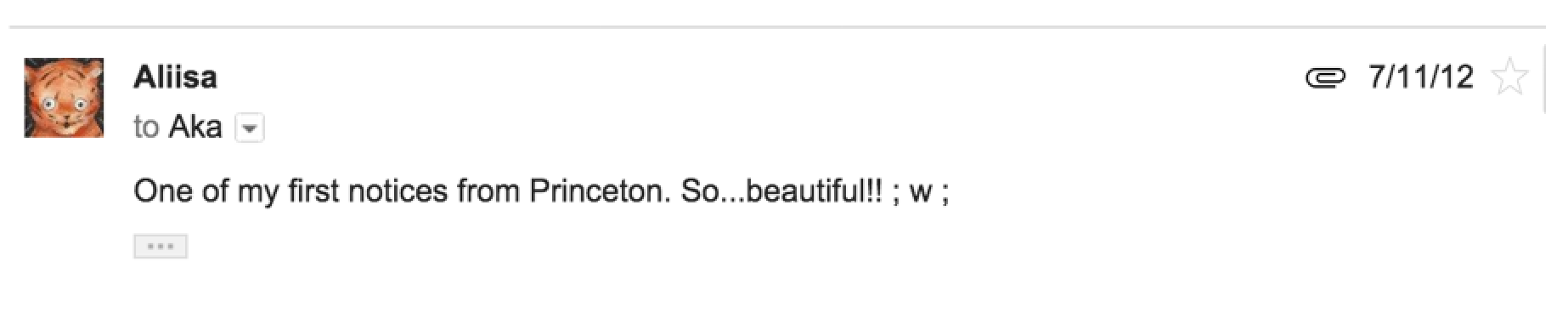Show trimmed content with the ellipsis button
Image resolution: width=1568 pixels, height=330 pixels.
(x=160, y=247)
